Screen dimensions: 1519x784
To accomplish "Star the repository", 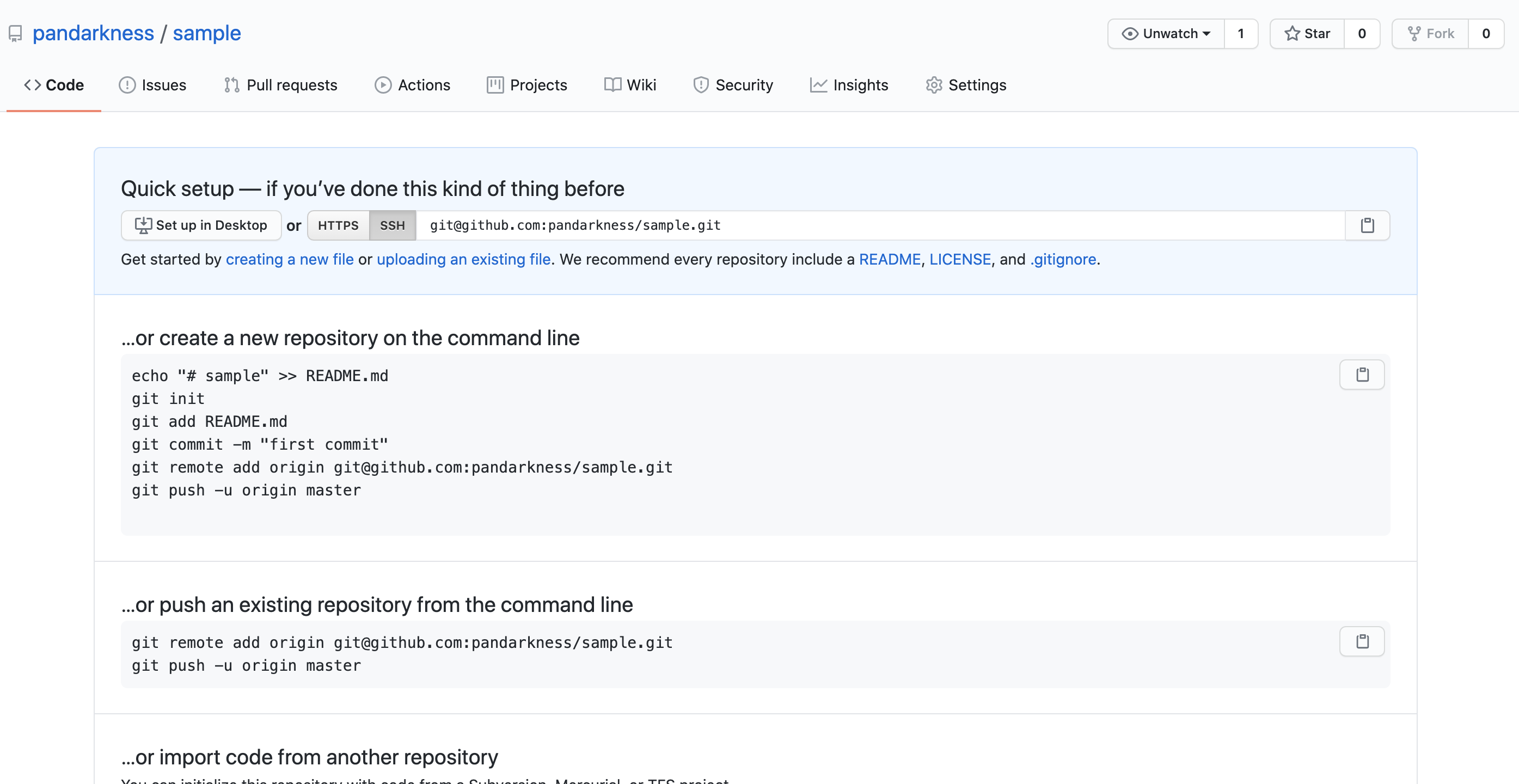I will click(1307, 34).
